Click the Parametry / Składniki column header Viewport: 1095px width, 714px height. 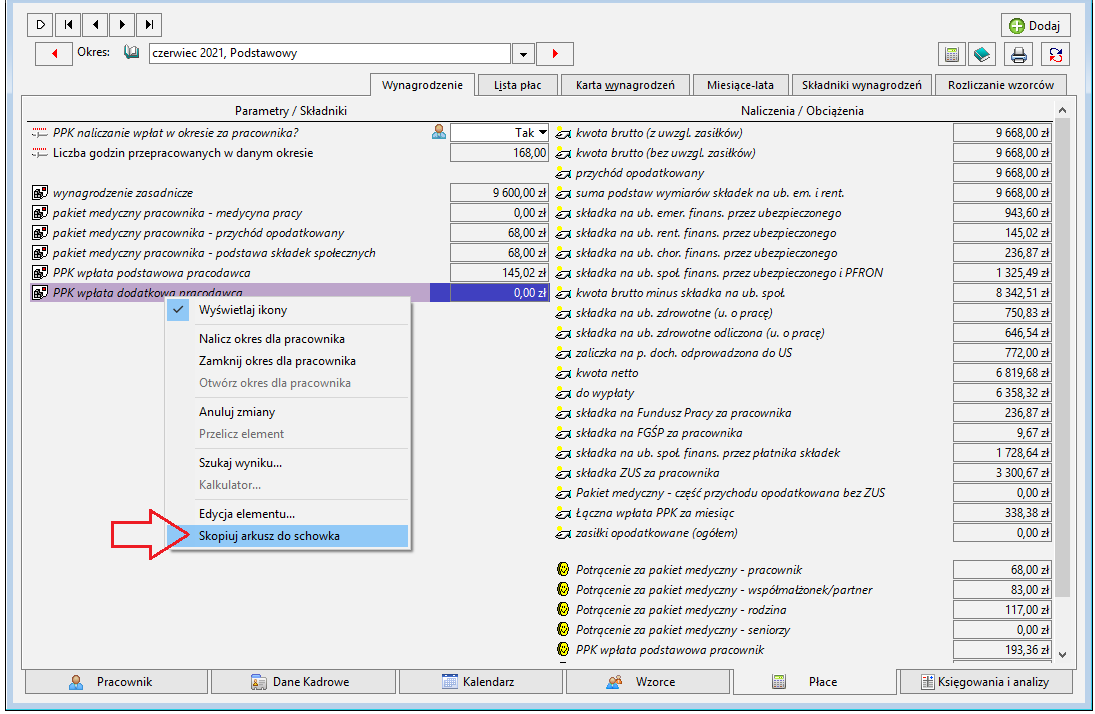point(291,110)
